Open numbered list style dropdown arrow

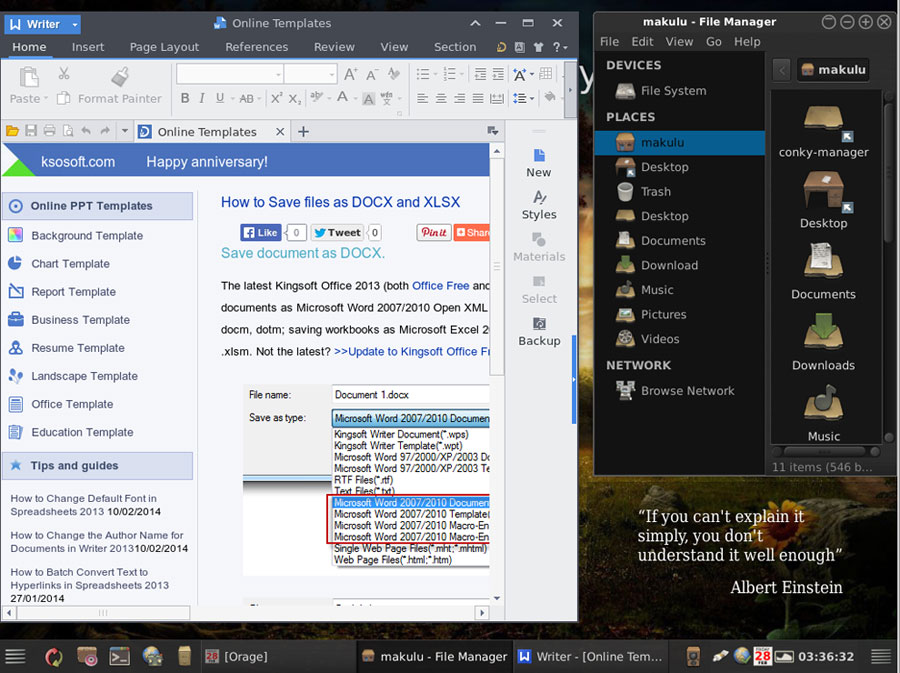(461, 75)
